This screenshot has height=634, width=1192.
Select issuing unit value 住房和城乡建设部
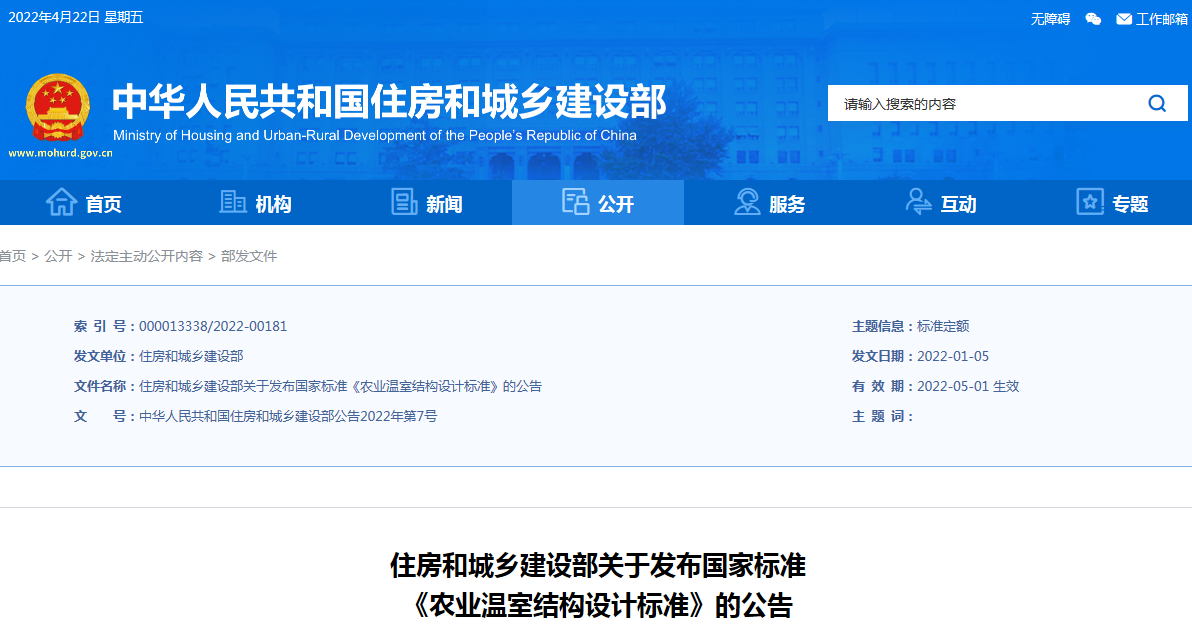(x=191, y=356)
